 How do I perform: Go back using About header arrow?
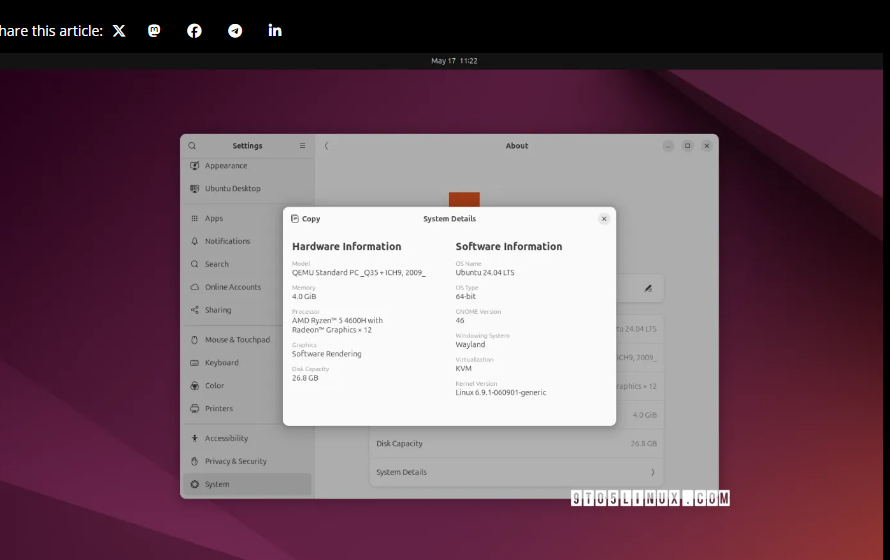[326, 146]
